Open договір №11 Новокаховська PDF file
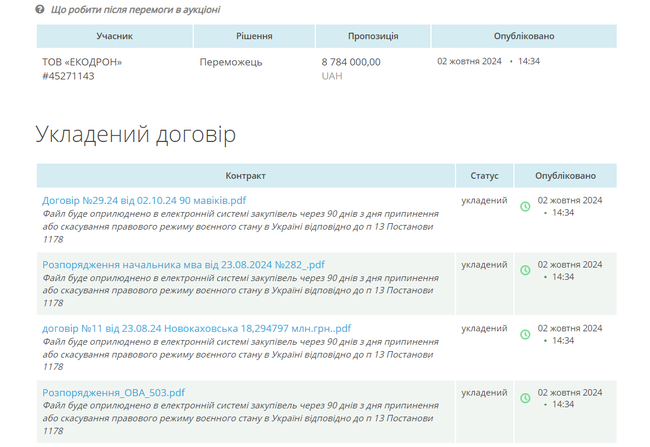This screenshot has height=447, width=650. click(x=196, y=328)
